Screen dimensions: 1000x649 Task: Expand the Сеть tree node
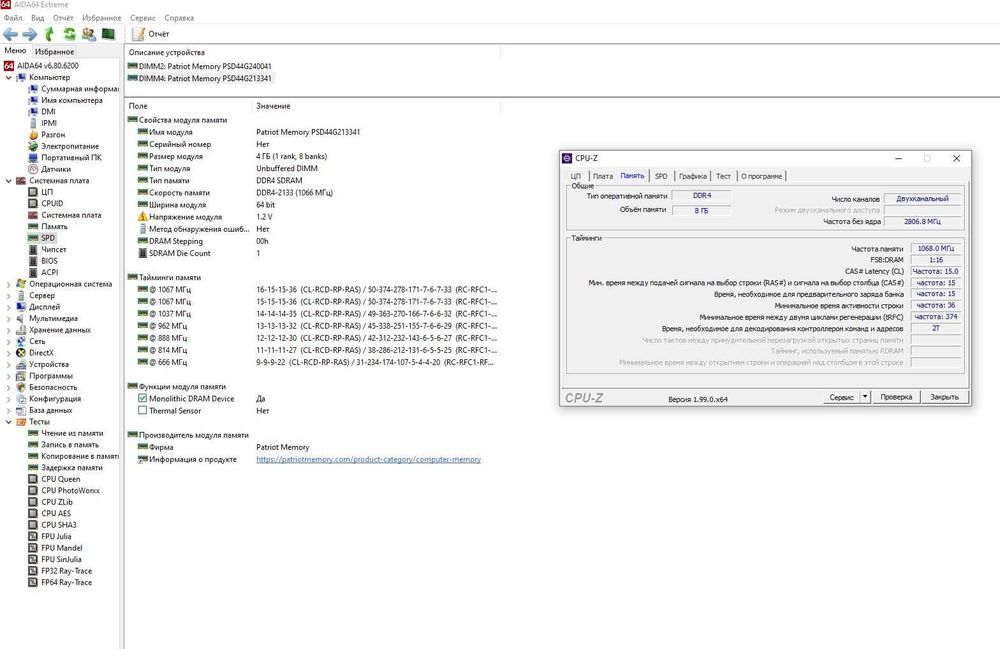pos(8,341)
